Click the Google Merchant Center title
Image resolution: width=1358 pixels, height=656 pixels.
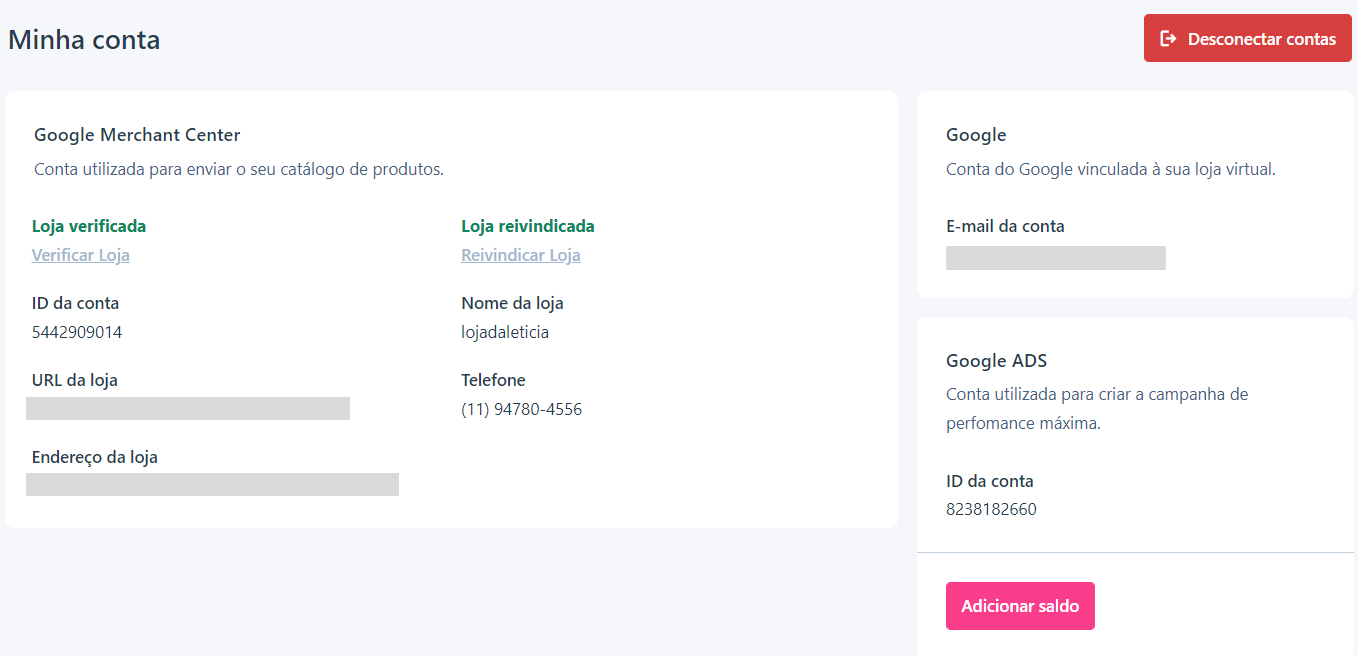(137, 135)
